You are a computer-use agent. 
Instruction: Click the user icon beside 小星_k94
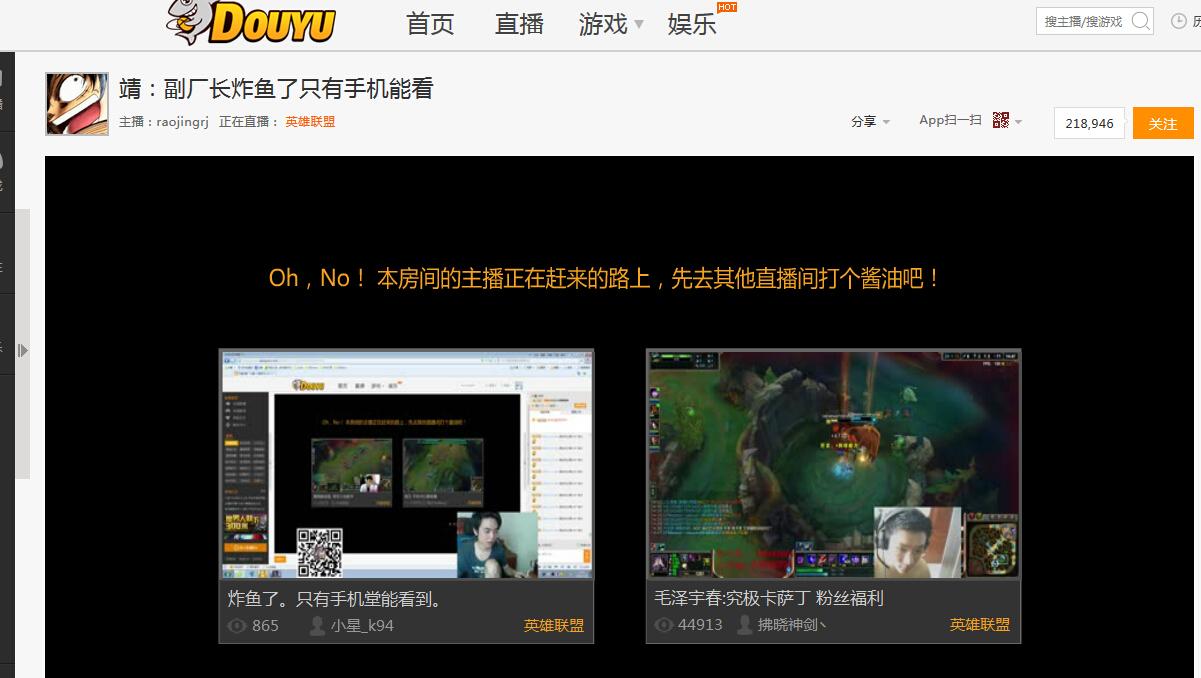[x=317, y=626]
